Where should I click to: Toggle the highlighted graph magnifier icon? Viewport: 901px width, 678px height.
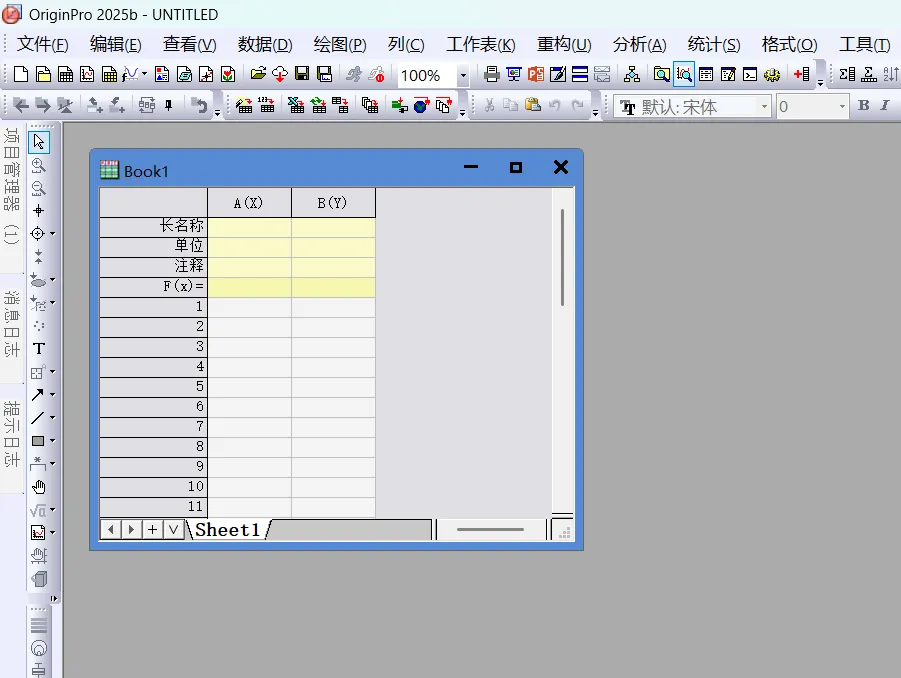684,74
